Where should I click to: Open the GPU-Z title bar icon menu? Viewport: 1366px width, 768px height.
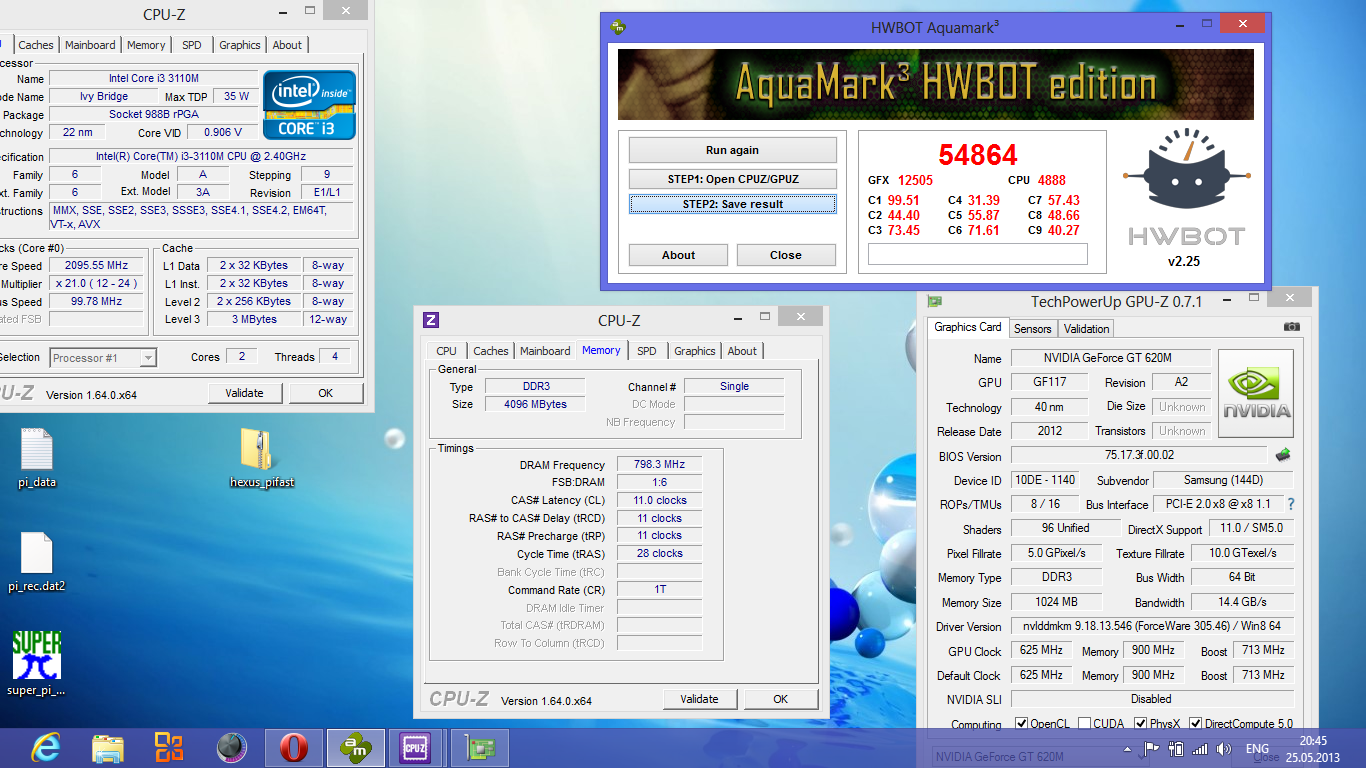[935, 301]
